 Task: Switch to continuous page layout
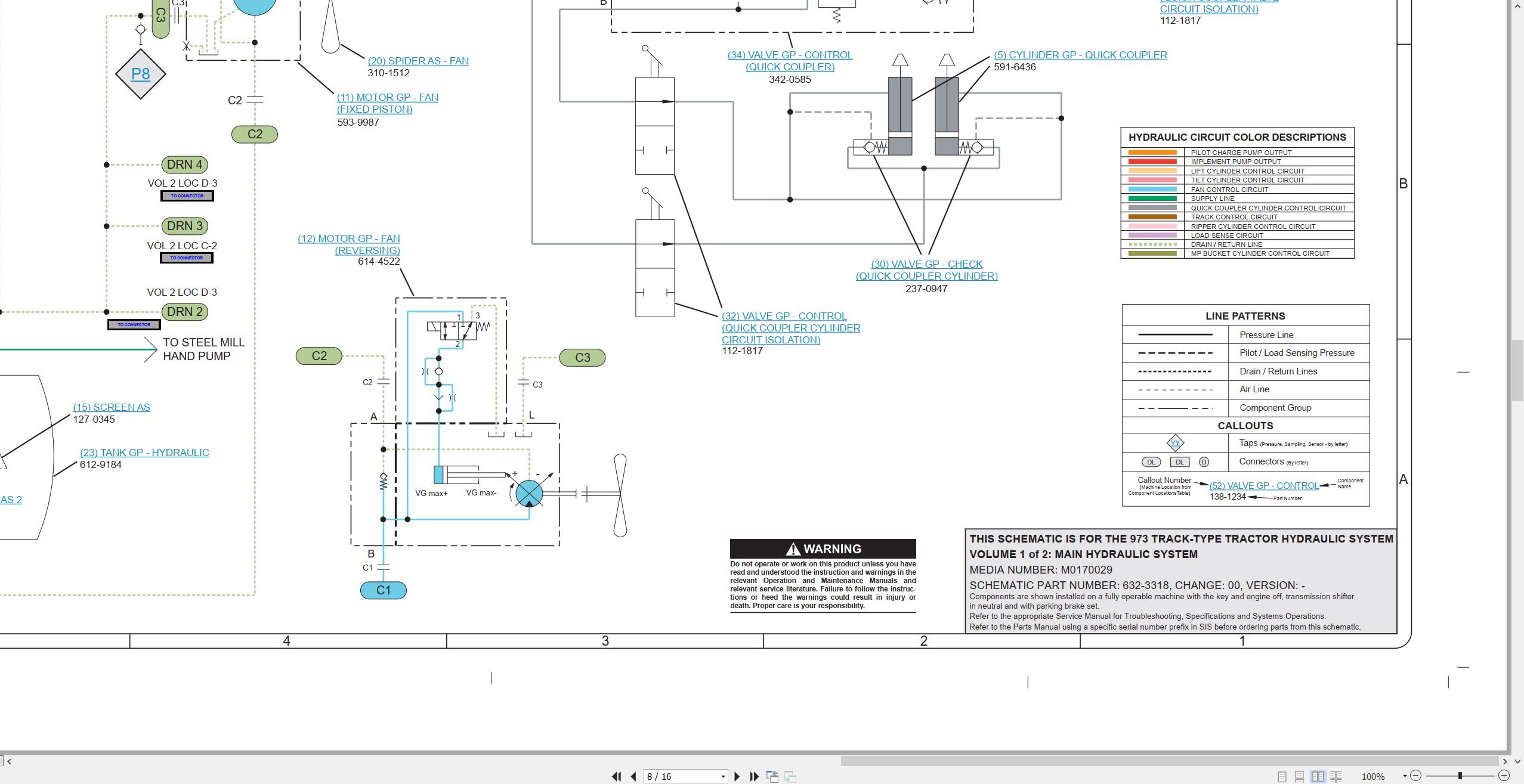point(1299,776)
